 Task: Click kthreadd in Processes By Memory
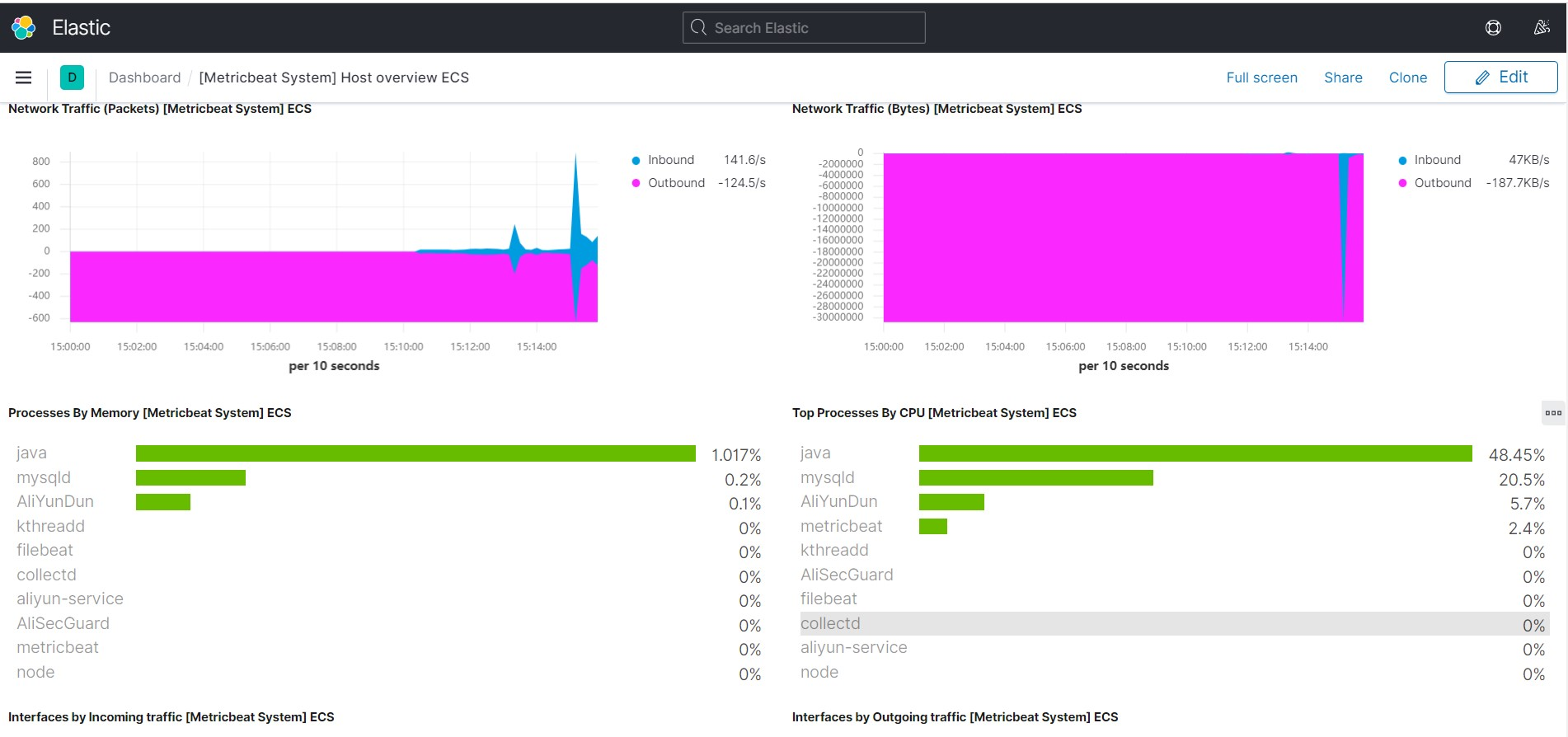point(50,526)
